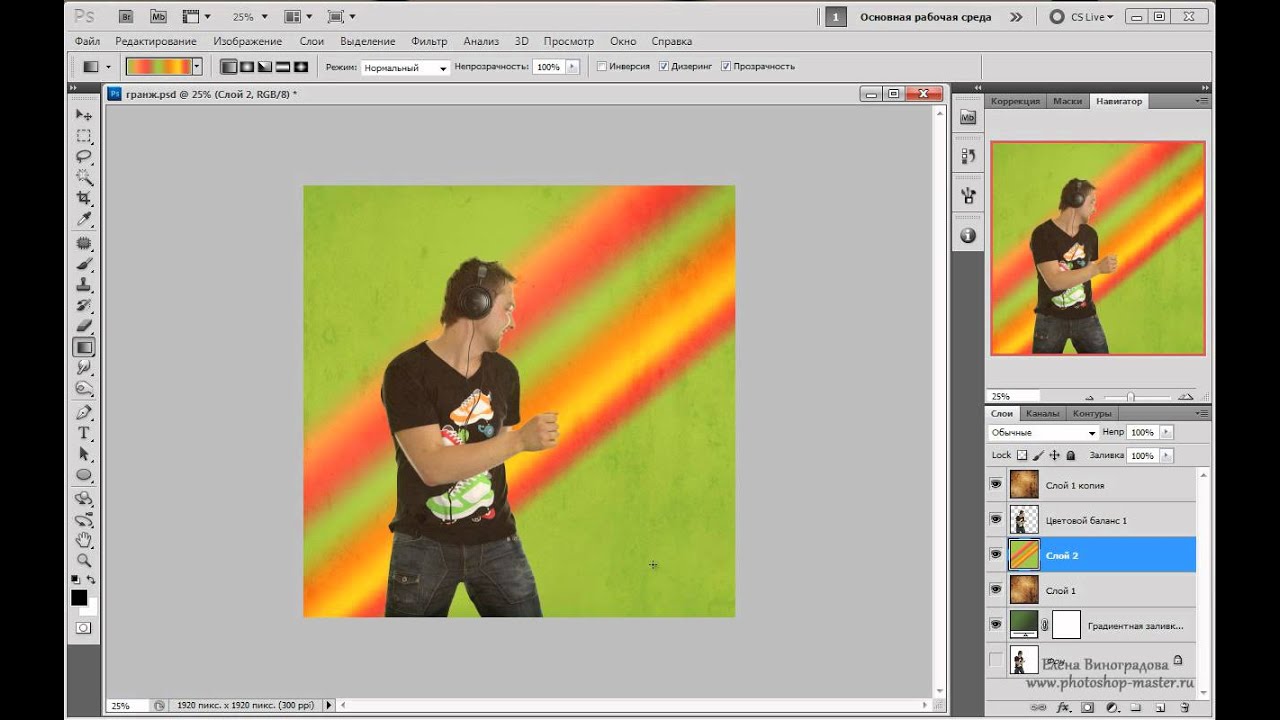Image resolution: width=1280 pixels, height=720 pixels.
Task: Click the foreground color swatch
Action: (79, 597)
